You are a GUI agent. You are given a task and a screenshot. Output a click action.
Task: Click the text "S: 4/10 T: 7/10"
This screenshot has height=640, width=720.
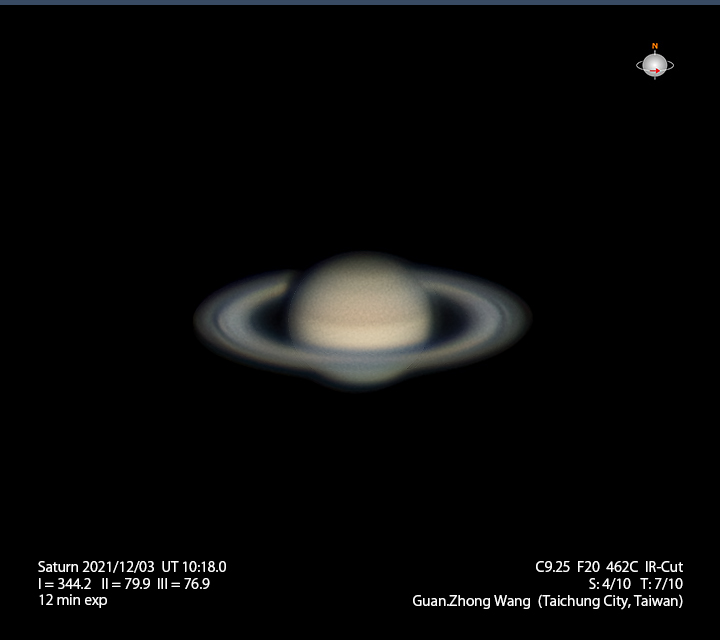(636, 584)
